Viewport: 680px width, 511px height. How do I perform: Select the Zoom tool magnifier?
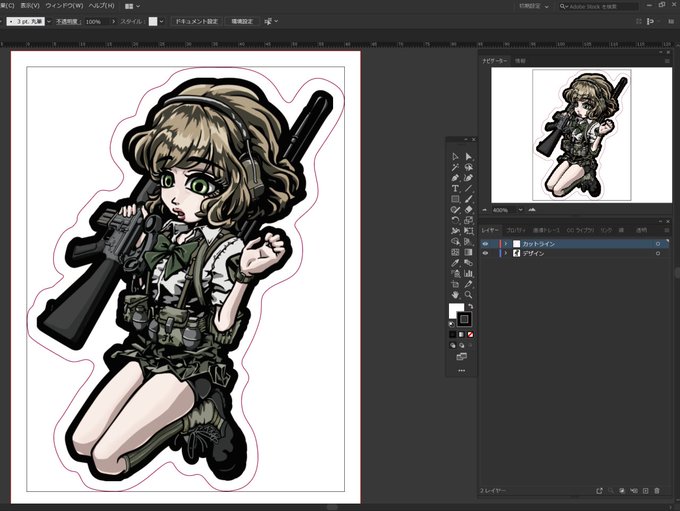click(x=468, y=295)
